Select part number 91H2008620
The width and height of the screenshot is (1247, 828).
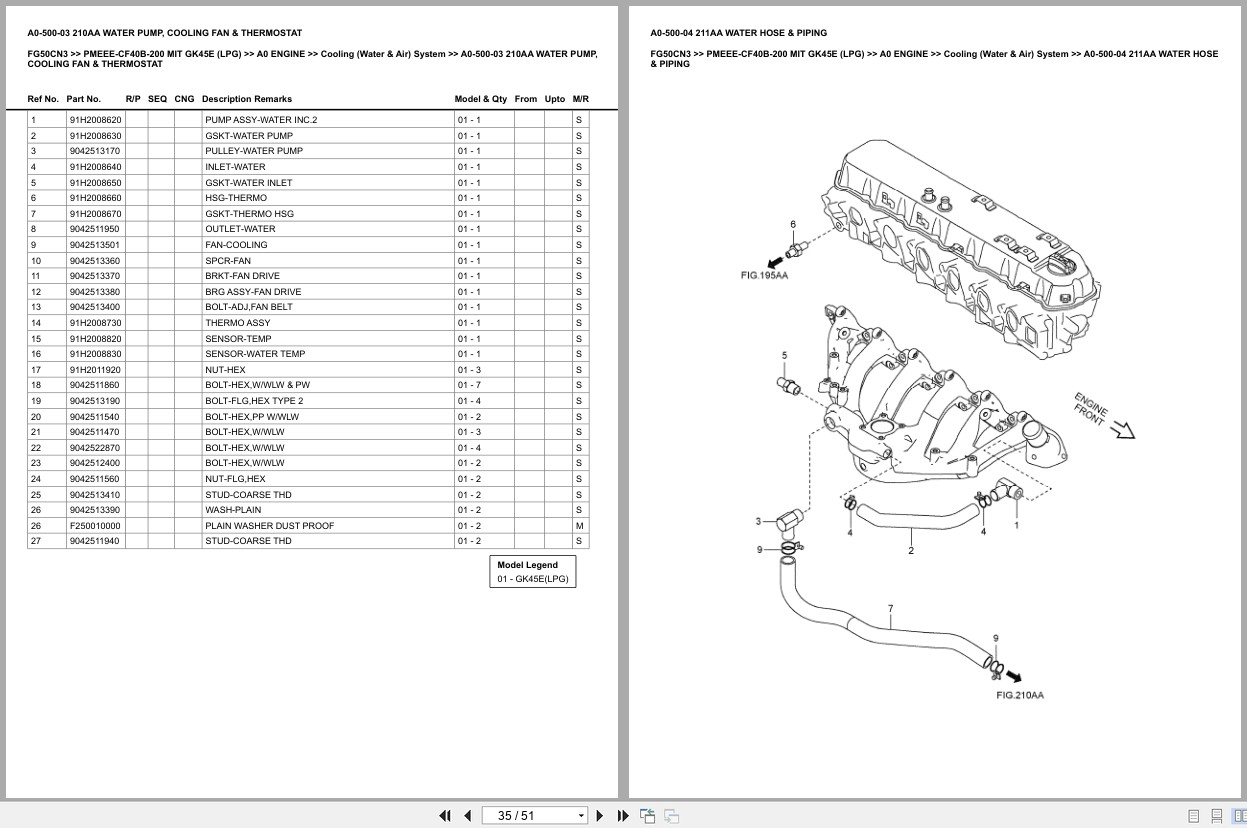click(x=95, y=120)
